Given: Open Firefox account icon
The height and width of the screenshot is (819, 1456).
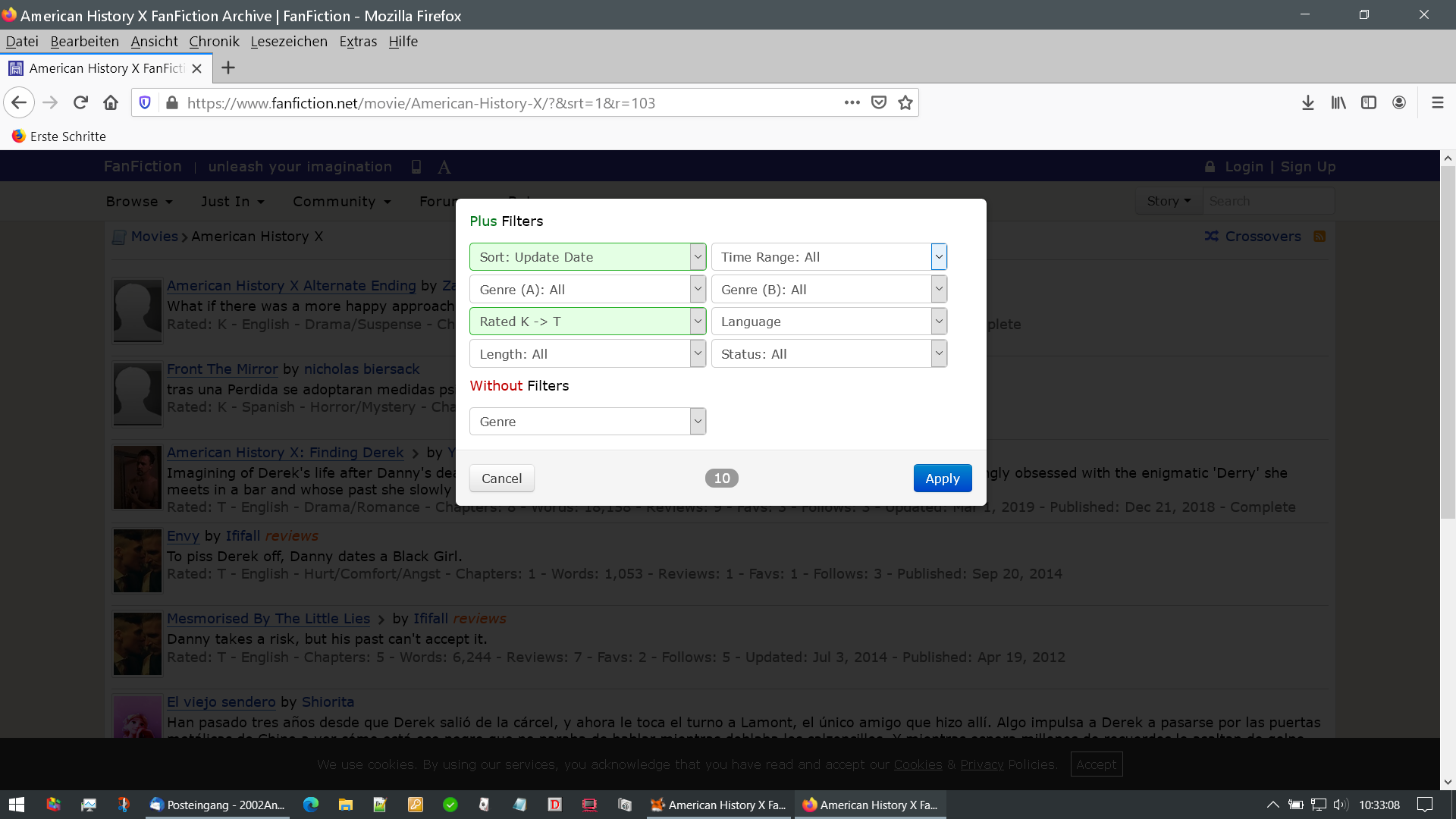Looking at the screenshot, I should (1399, 102).
